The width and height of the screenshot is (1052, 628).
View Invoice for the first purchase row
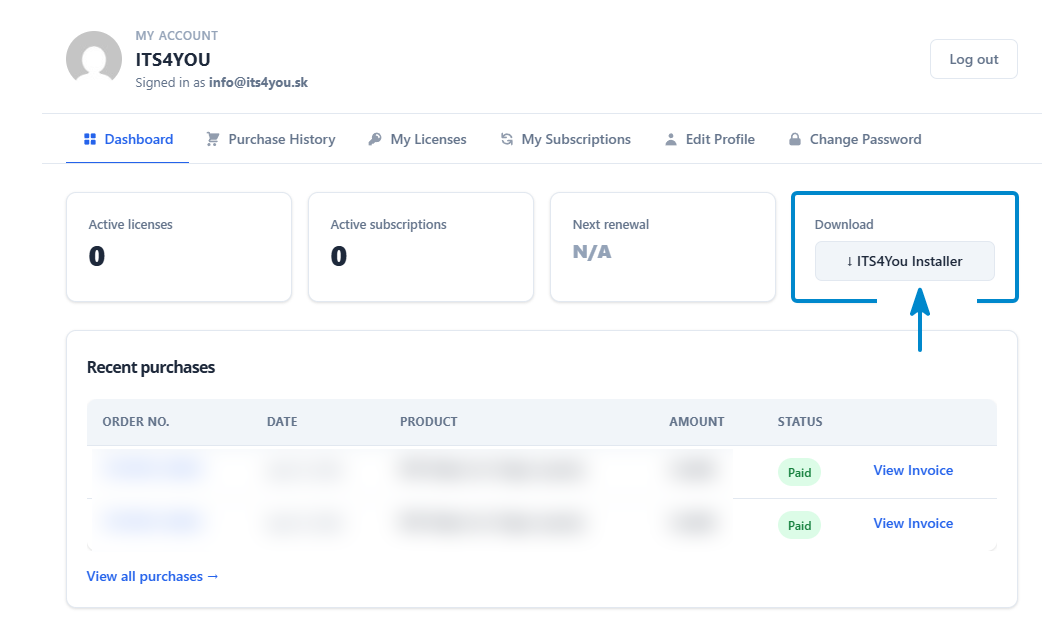pyautogui.click(x=913, y=470)
